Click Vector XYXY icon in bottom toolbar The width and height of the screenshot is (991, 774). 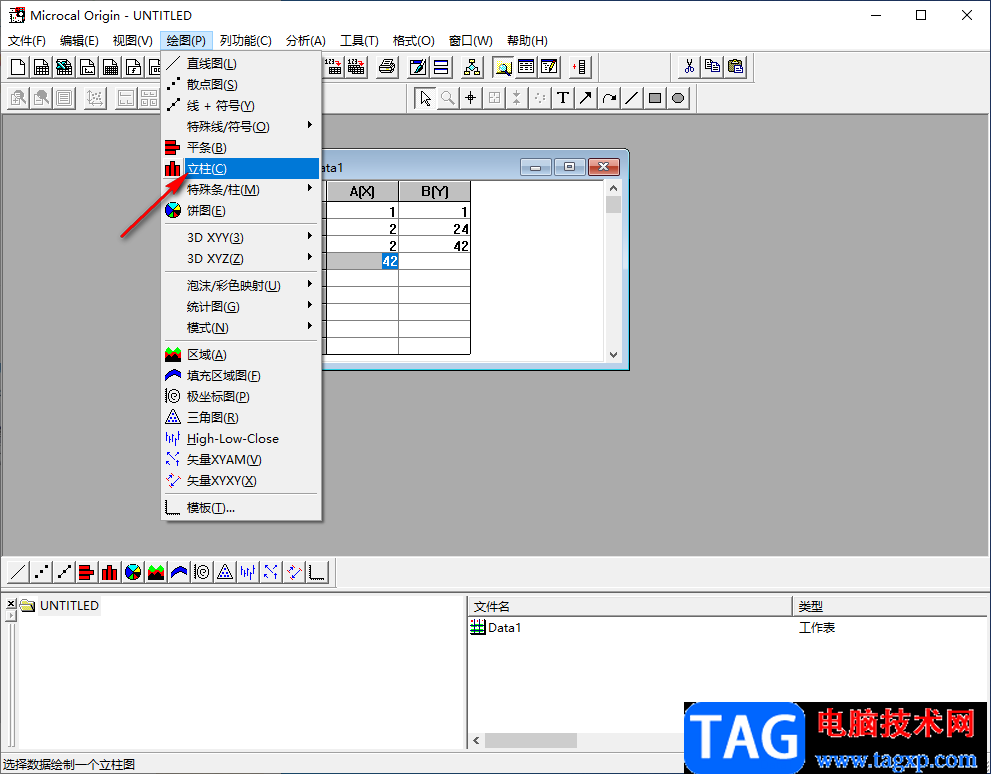click(294, 572)
